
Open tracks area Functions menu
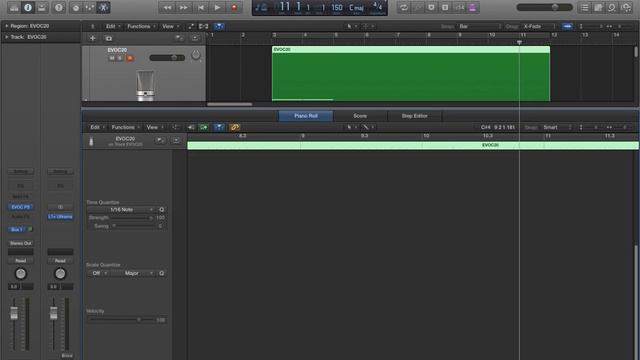(x=141, y=27)
